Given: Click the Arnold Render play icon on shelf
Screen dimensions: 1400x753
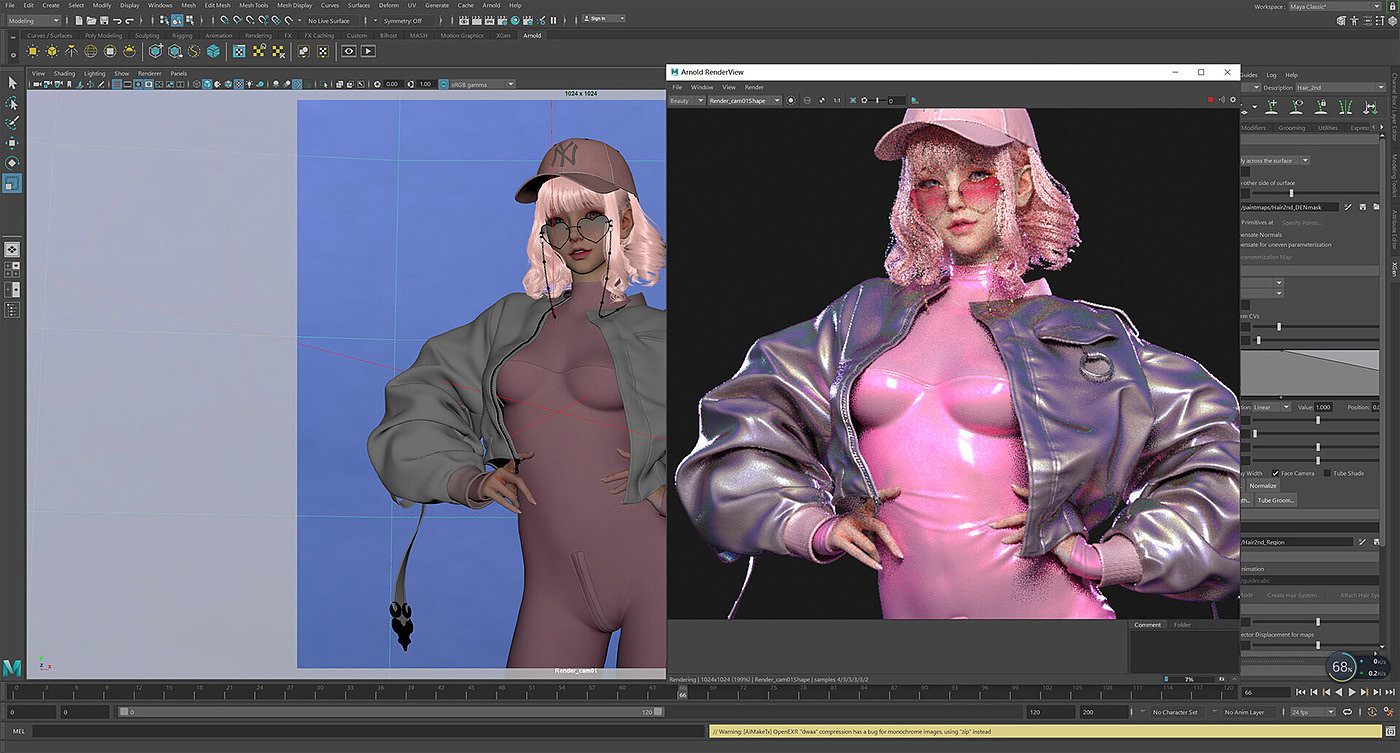Looking at the screenshot, I should click(368, 51).
